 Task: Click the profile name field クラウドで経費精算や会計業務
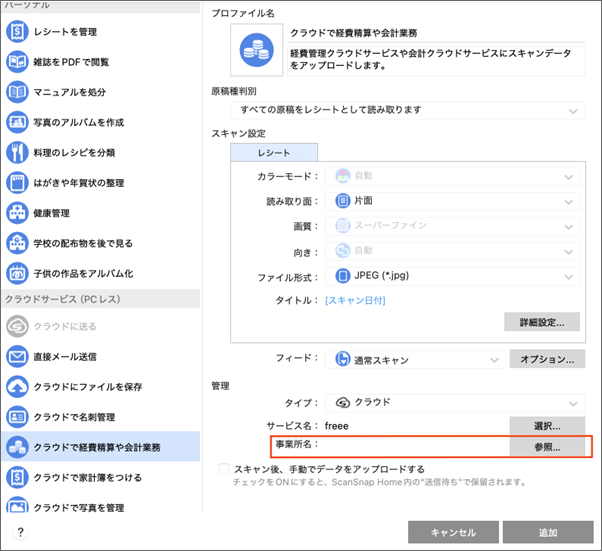tap(436, 33)
